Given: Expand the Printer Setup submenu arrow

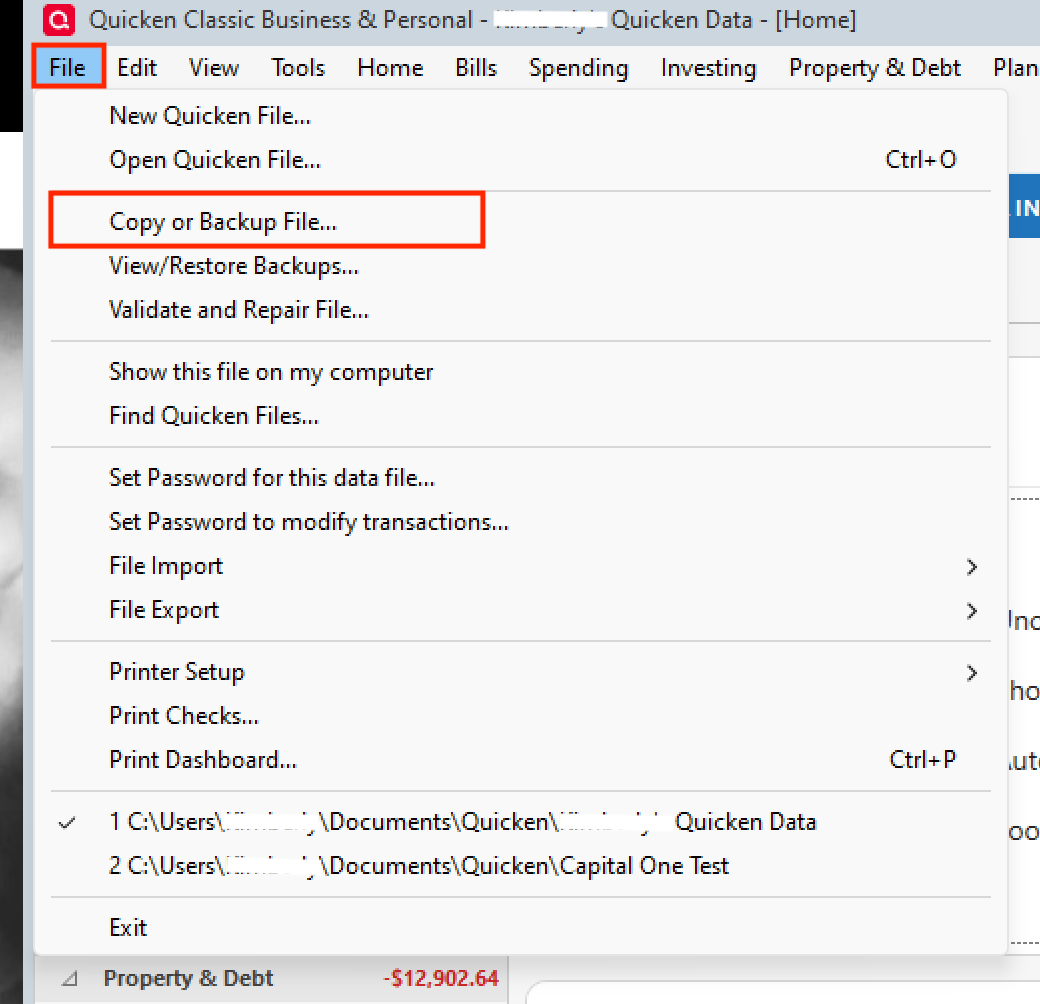Looking at the screenshot, I should (x=972, y=673).
